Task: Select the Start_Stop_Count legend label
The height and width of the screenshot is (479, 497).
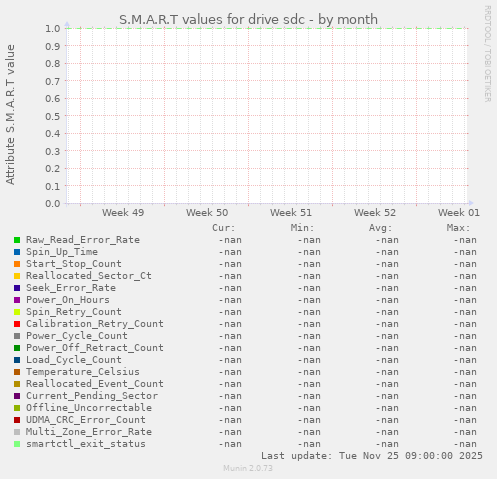Action: [74, 264]
